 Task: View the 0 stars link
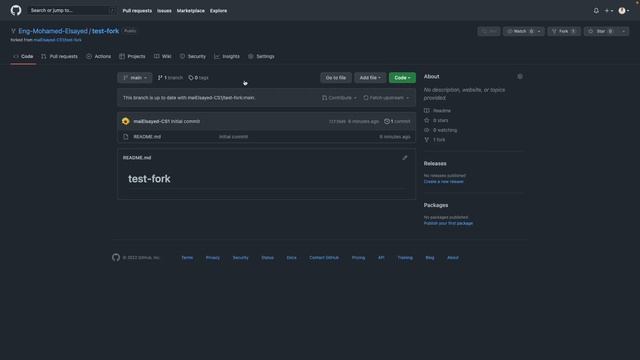[x=436, y=120]
